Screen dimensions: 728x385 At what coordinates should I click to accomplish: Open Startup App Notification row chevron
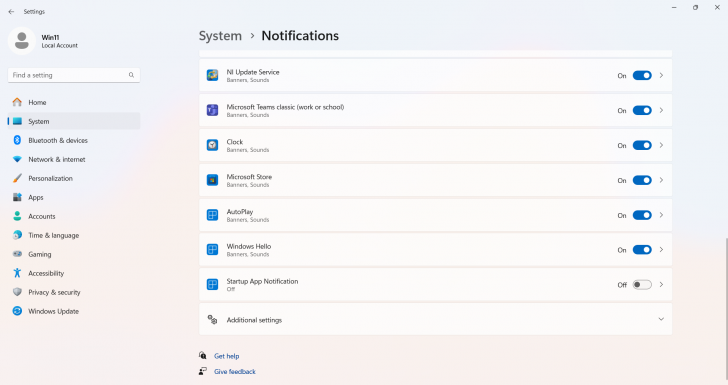coord(661,285)
